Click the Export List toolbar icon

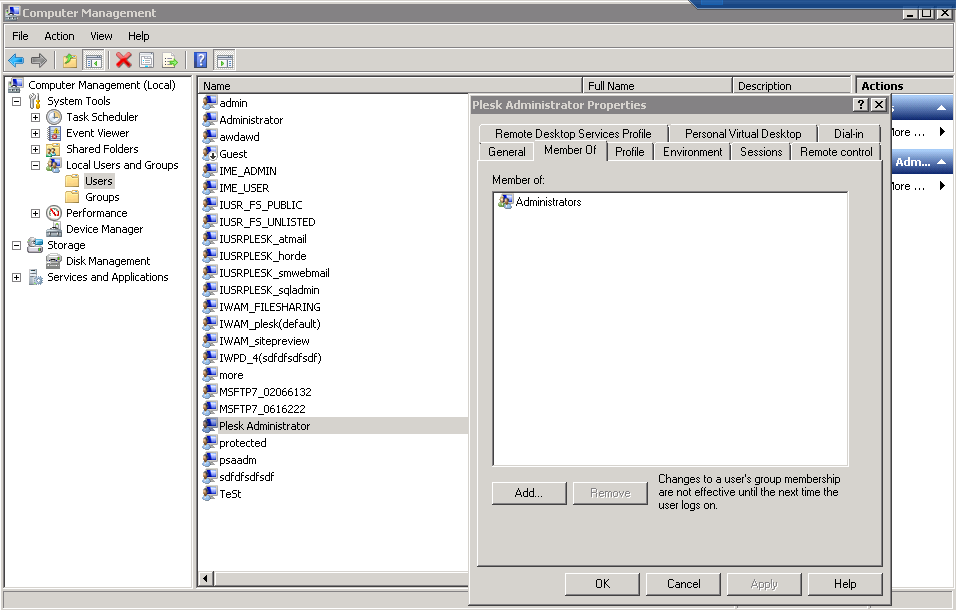pyautogui.click(x=170, y=60)
